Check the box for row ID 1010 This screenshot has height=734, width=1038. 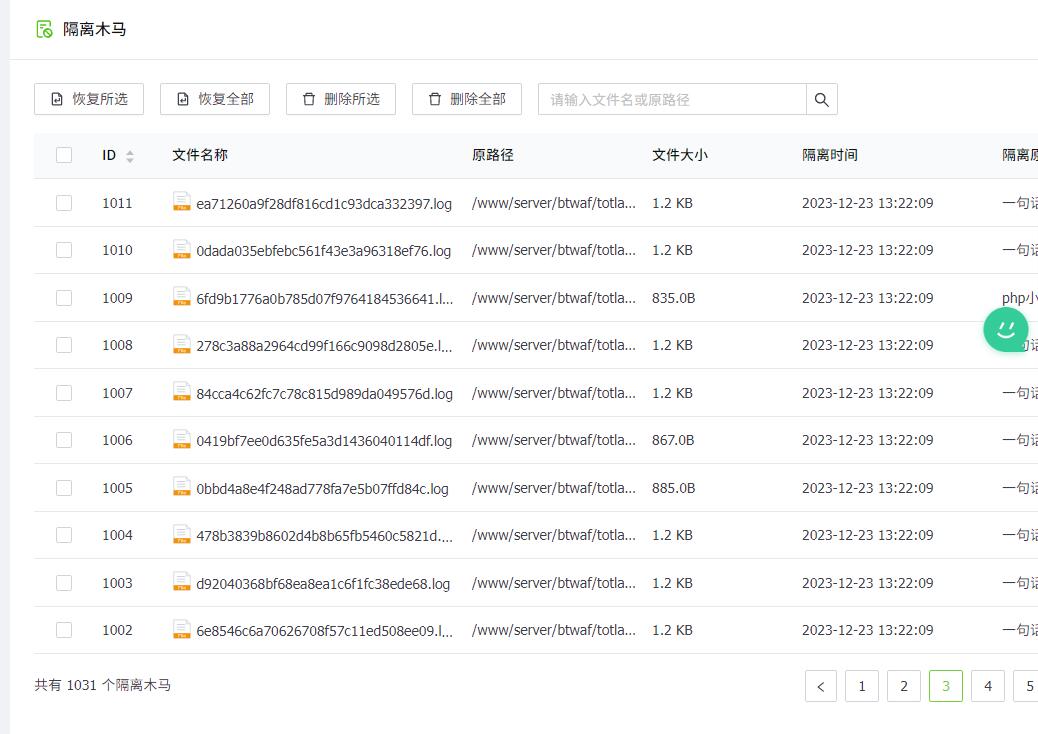pos(64,250)
